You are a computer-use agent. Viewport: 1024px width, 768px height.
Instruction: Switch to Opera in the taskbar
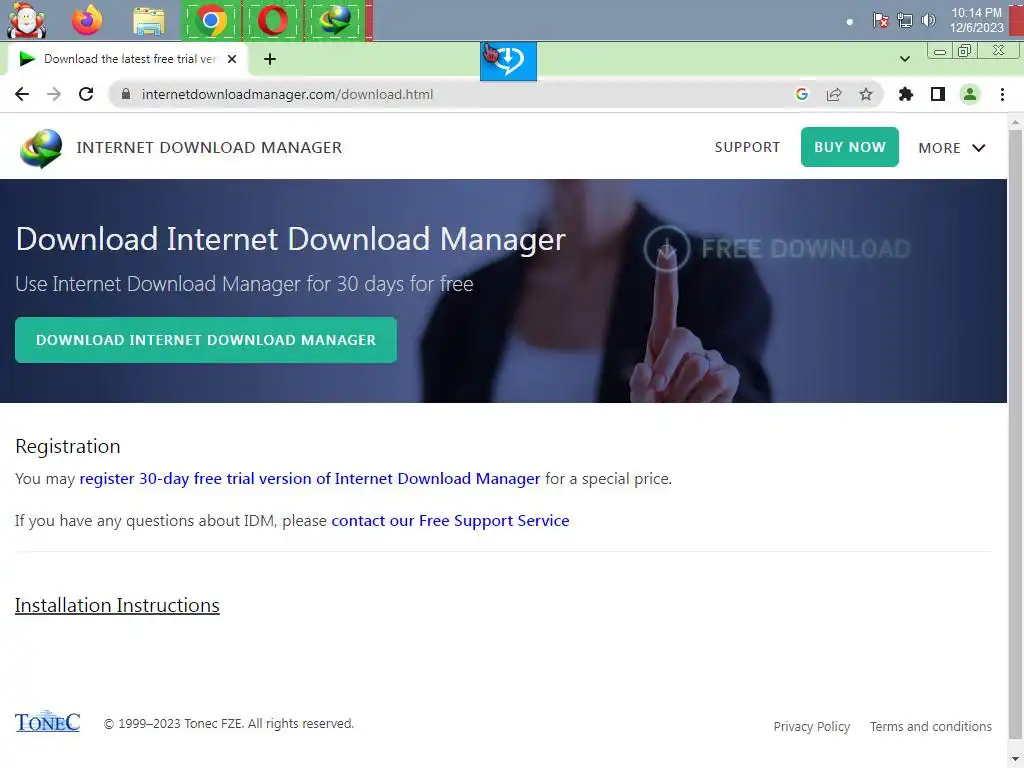click(272, 21)
